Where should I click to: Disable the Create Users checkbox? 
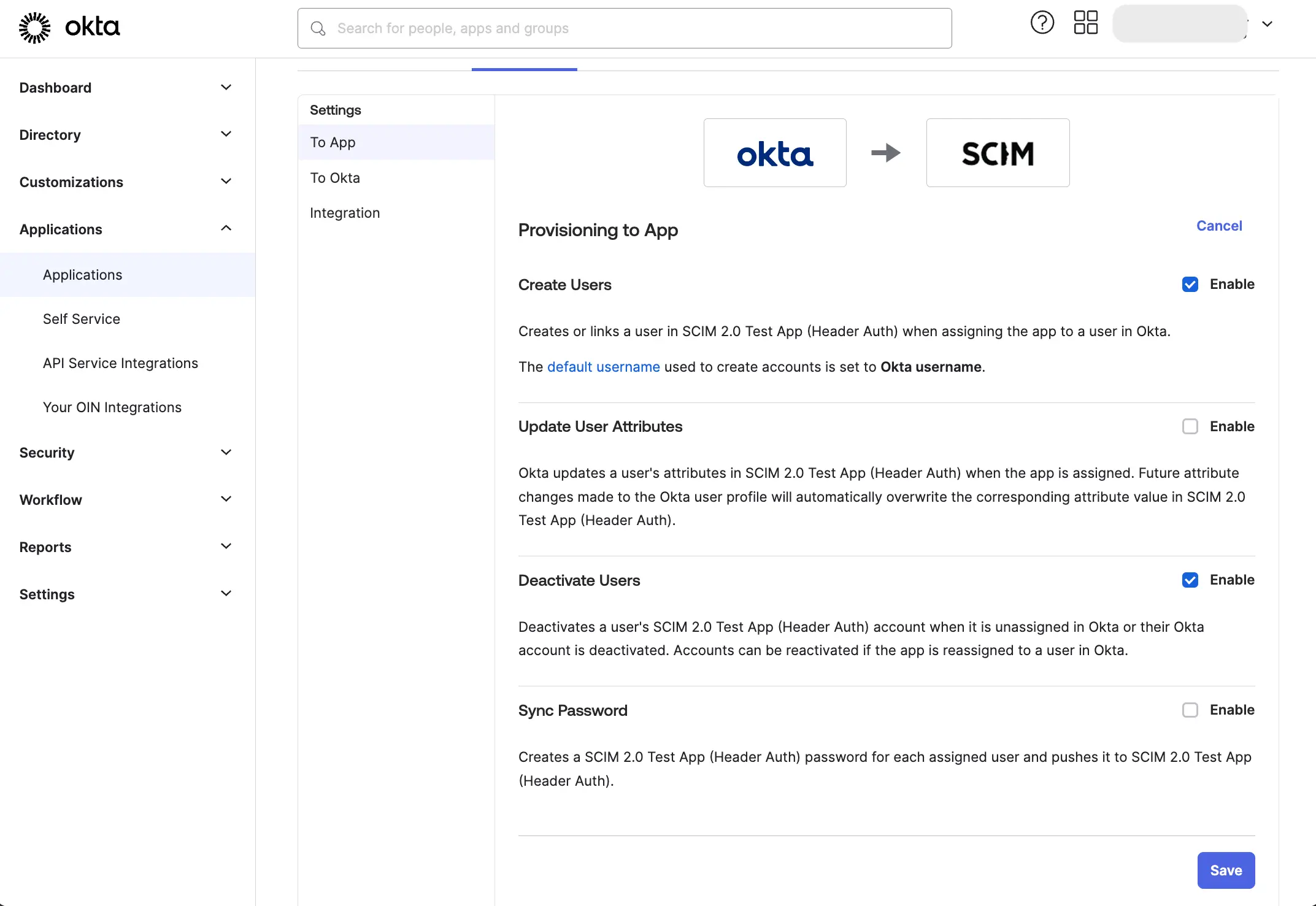(1190, 284)
